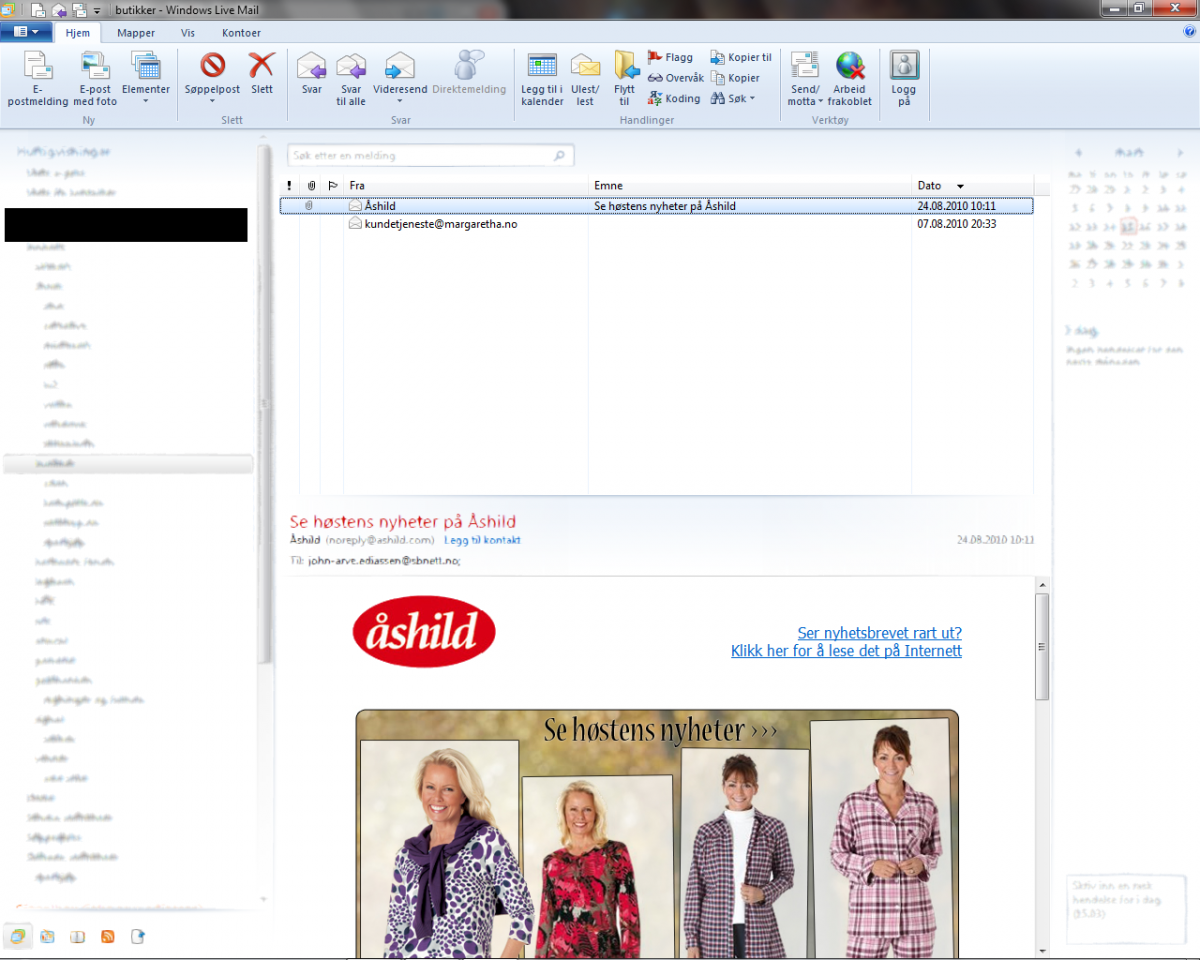Toggle Ulest/lest status
Image resolution: width=1200 pixels, height=960 pixels.
coord(585,78)
